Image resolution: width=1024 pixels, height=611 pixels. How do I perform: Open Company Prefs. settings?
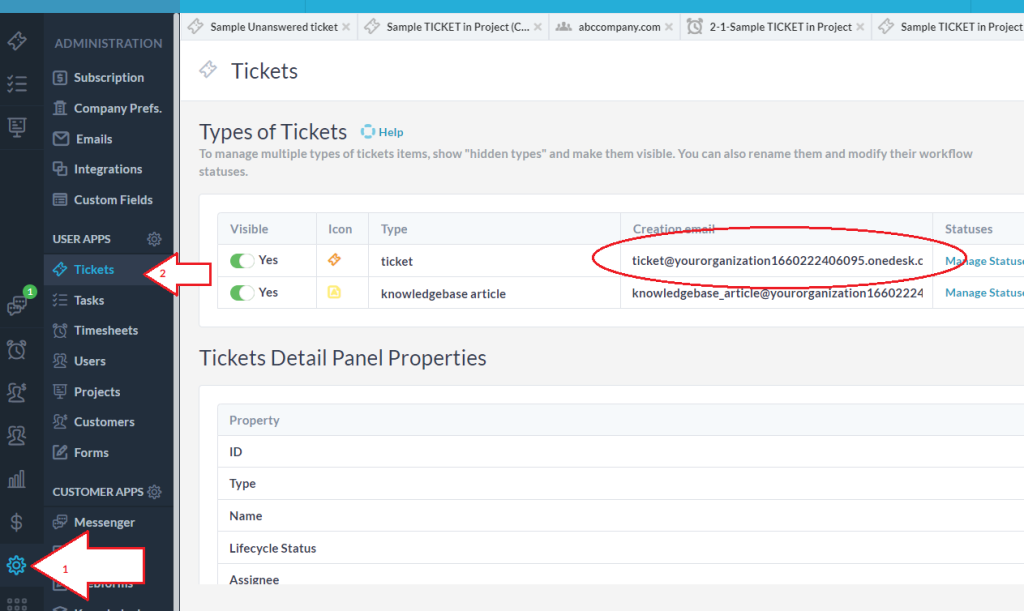[117, 108]
